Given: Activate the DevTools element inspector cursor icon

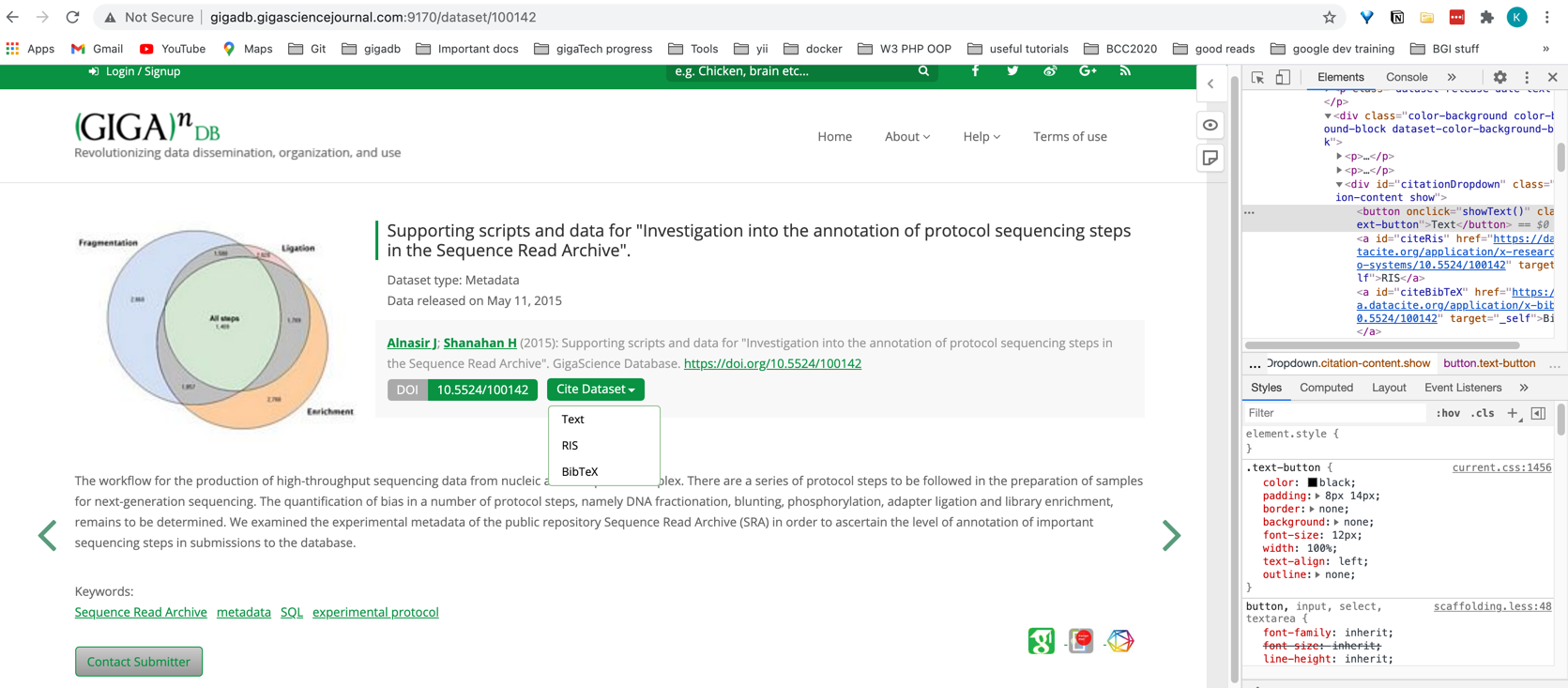Looking at the screenshot, I should pyautogui.click(x=1257, y=78).
